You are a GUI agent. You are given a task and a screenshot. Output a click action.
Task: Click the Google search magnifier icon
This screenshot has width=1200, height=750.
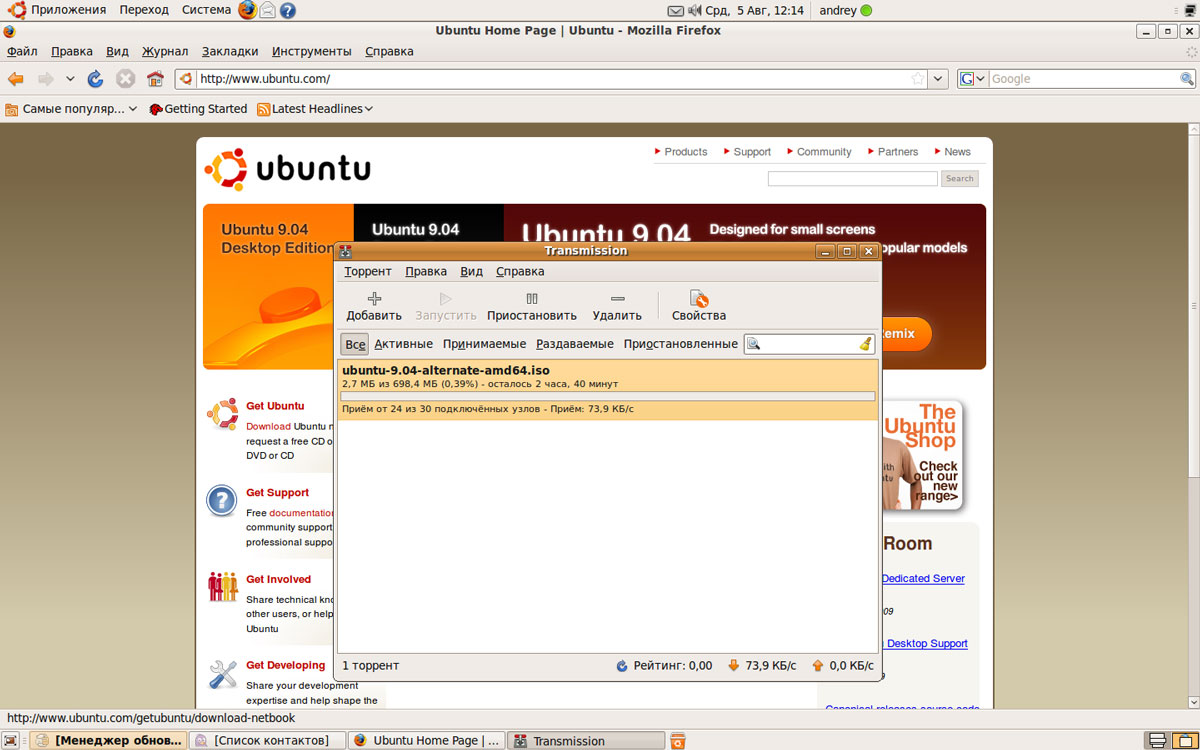pyautogui.click(x=1187, y=79)
